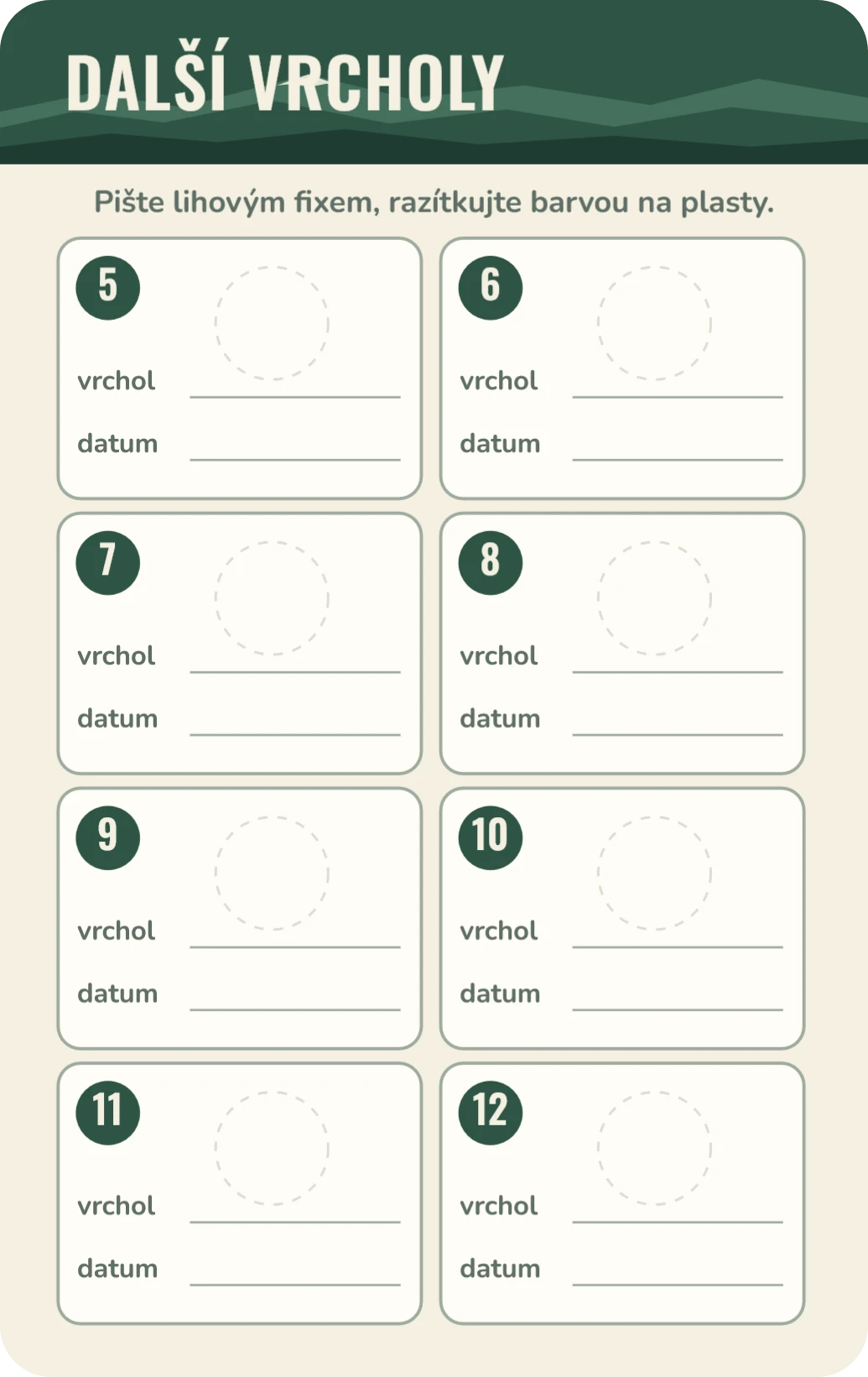Click the number 7 badge
Viewport: 868px width, 1377px height.
[107, 563]
